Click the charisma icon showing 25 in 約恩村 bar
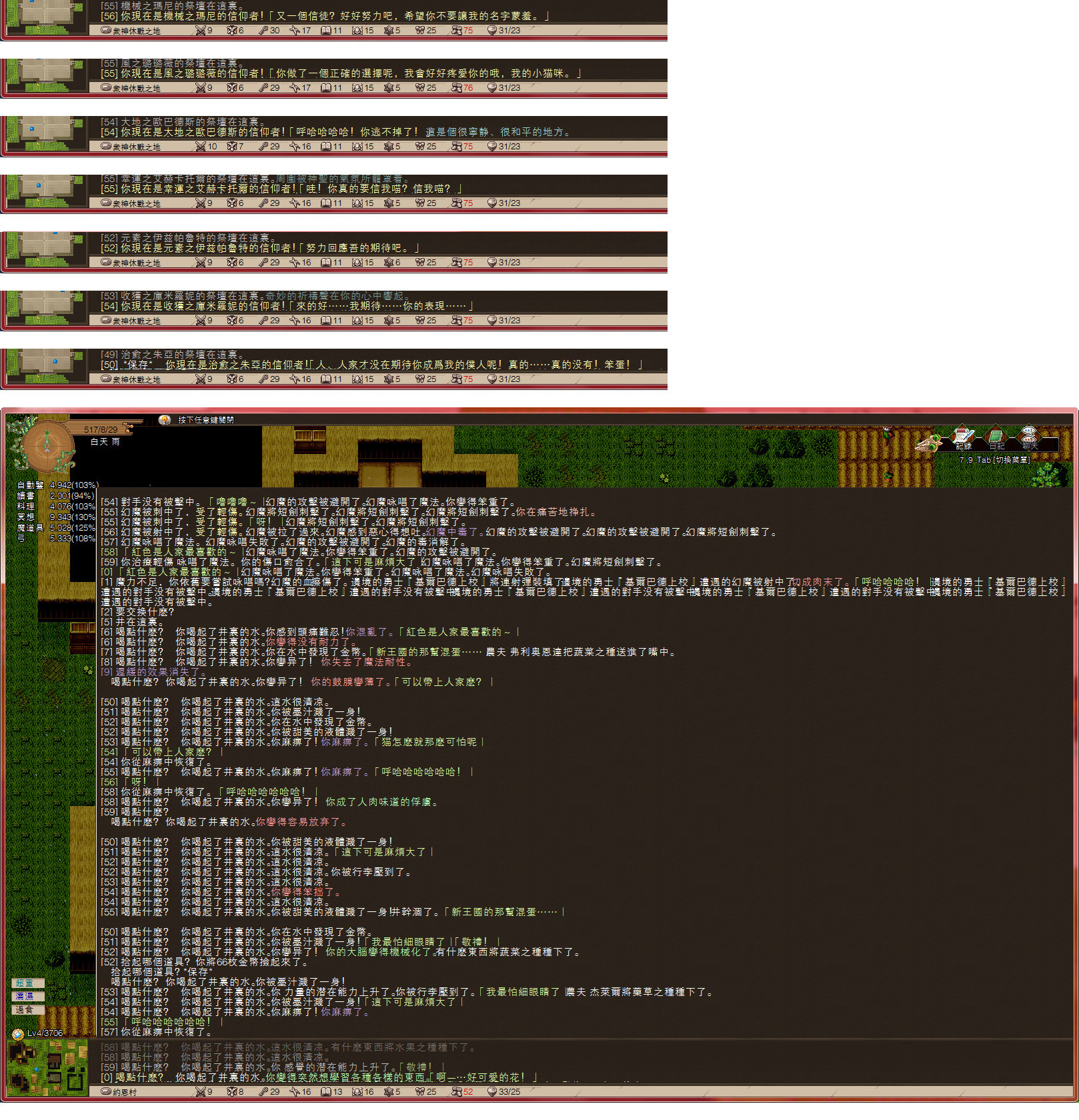 click(420, 1091)
